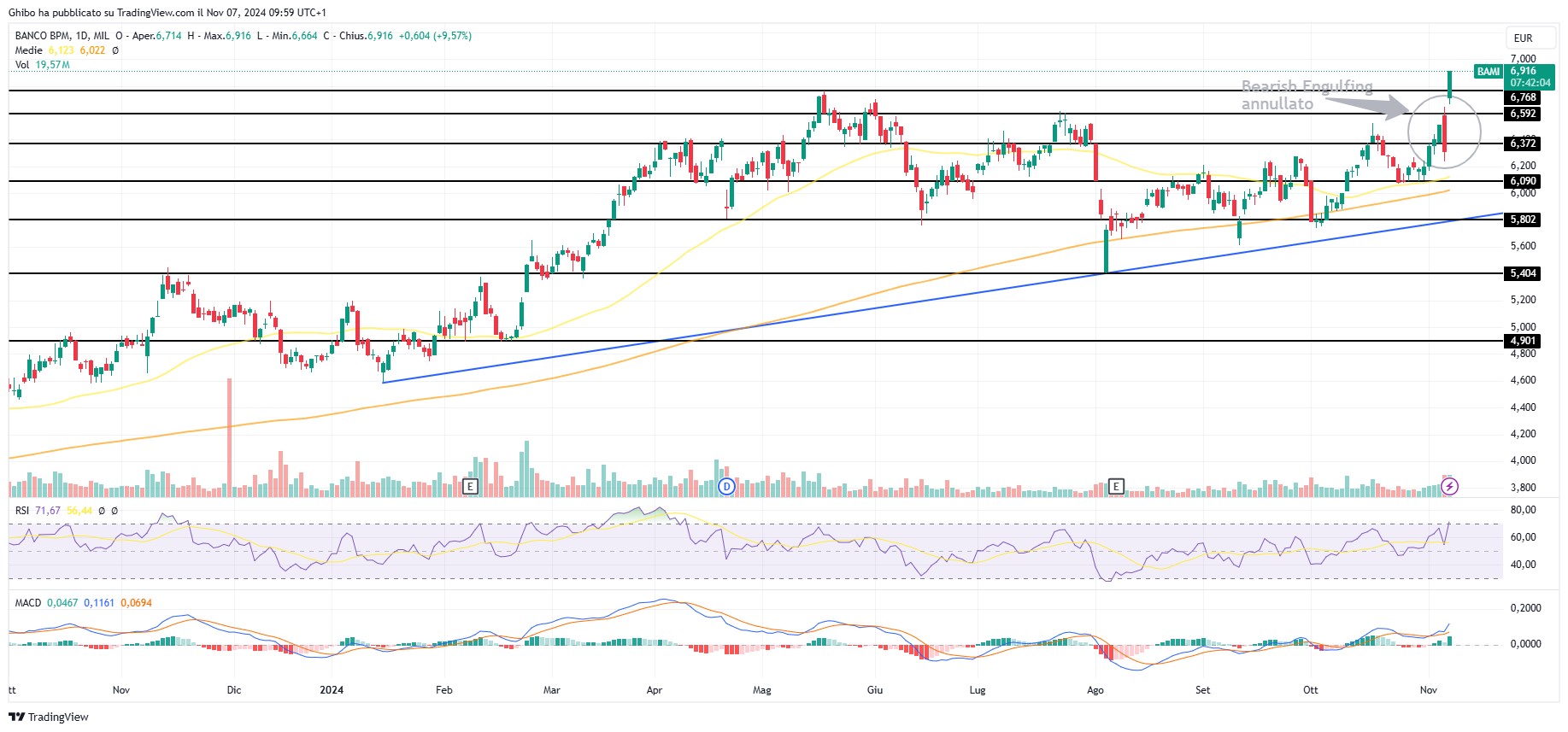Click the change value +0,604 (+9,57%)
This screenshot has width=1568, height=732.
pyautogui.click(x=435, y=36)
